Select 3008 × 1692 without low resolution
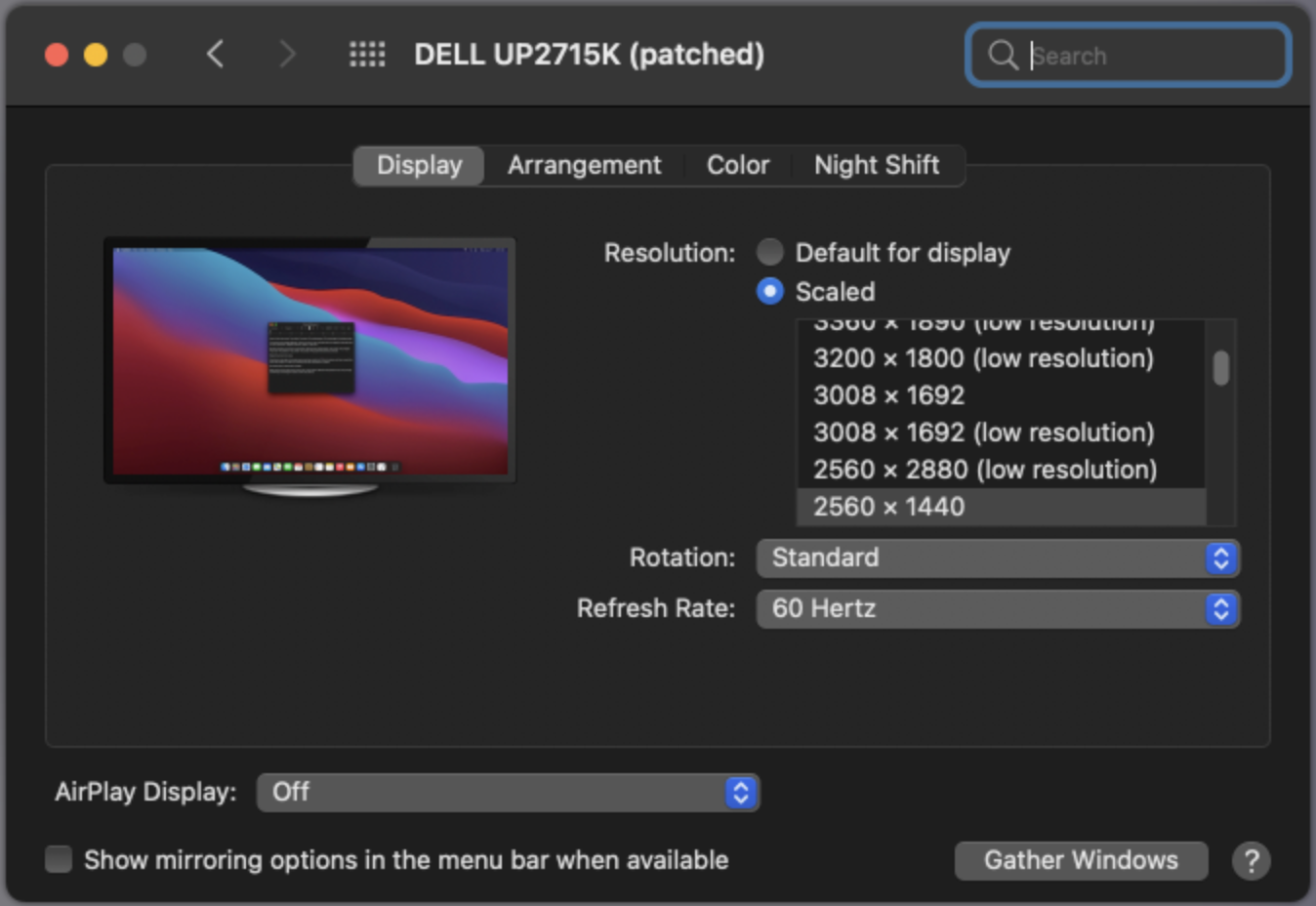Viewport: 1316px width, 906px height. pyautogui.click(x=1002, y=395)
